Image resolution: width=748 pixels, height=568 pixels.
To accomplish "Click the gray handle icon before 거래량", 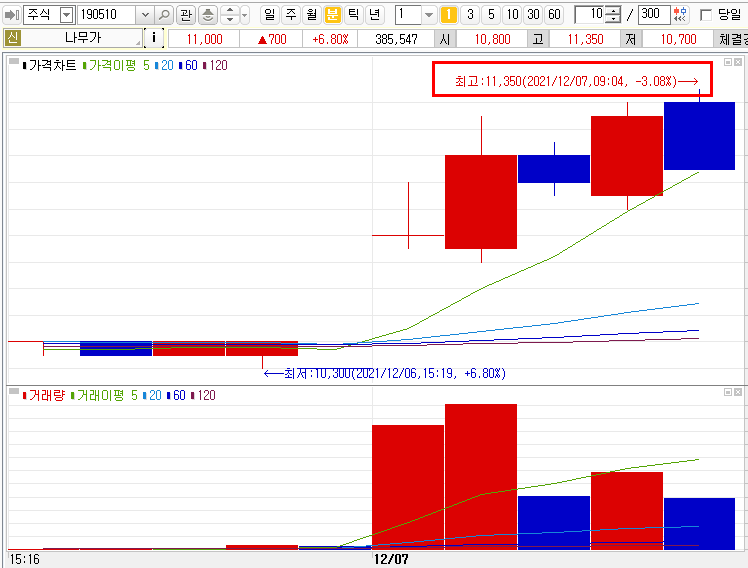I will pyautogui.click(x=14, y=391).
